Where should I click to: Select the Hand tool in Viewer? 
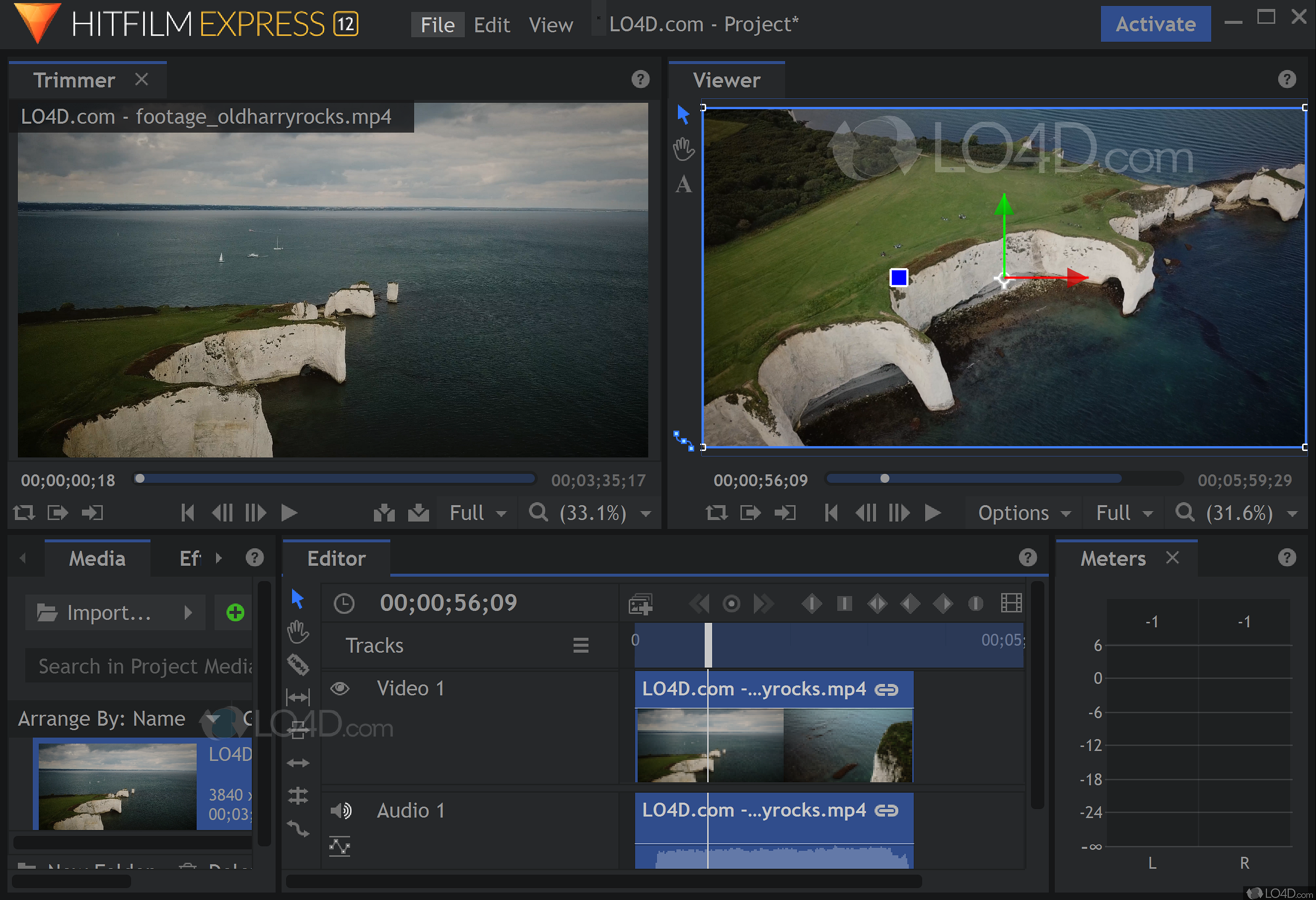pyautogui.click(x=683, y=150)
